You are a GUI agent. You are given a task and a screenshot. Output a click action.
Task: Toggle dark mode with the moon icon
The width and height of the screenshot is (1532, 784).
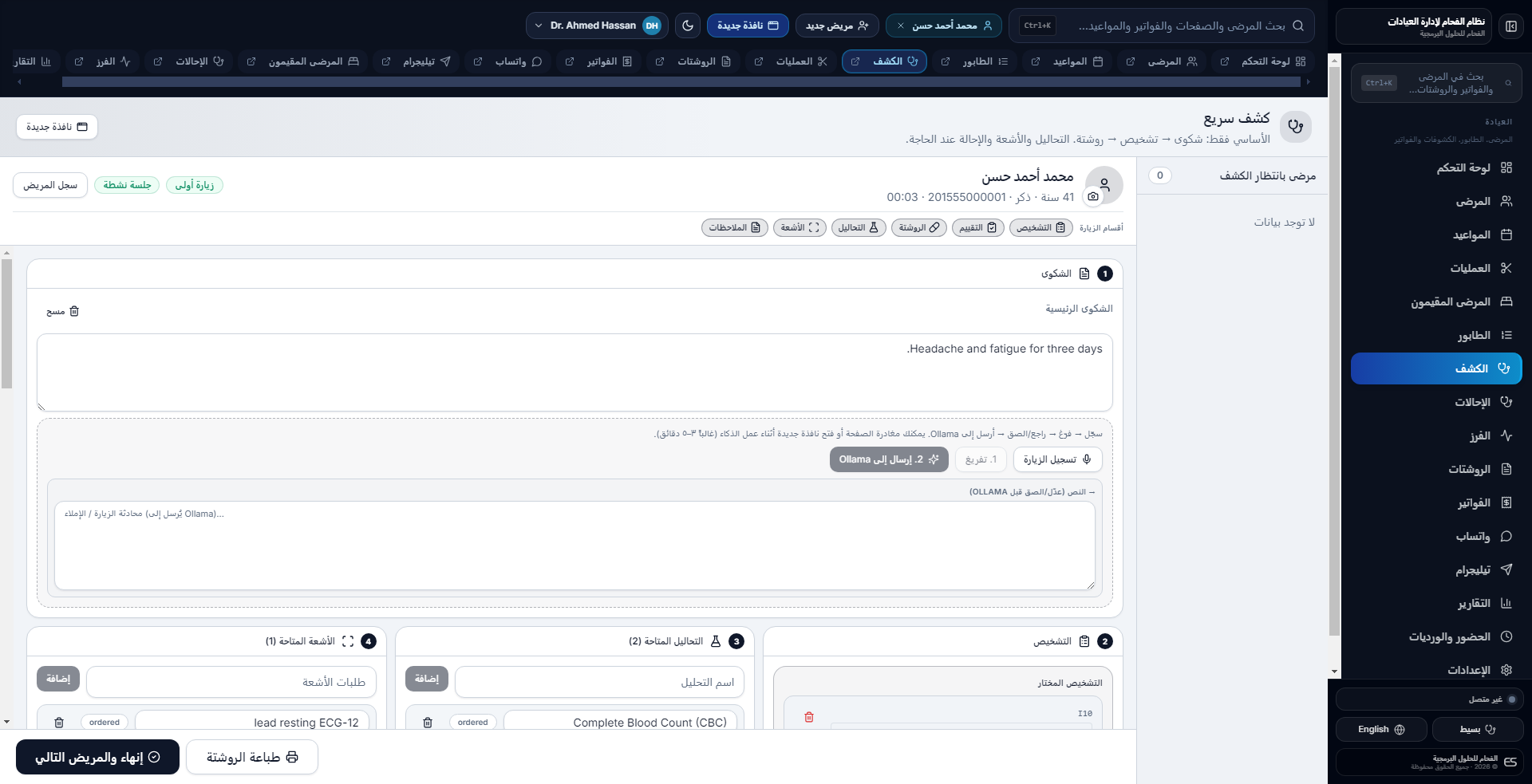(x=688, y=26)
